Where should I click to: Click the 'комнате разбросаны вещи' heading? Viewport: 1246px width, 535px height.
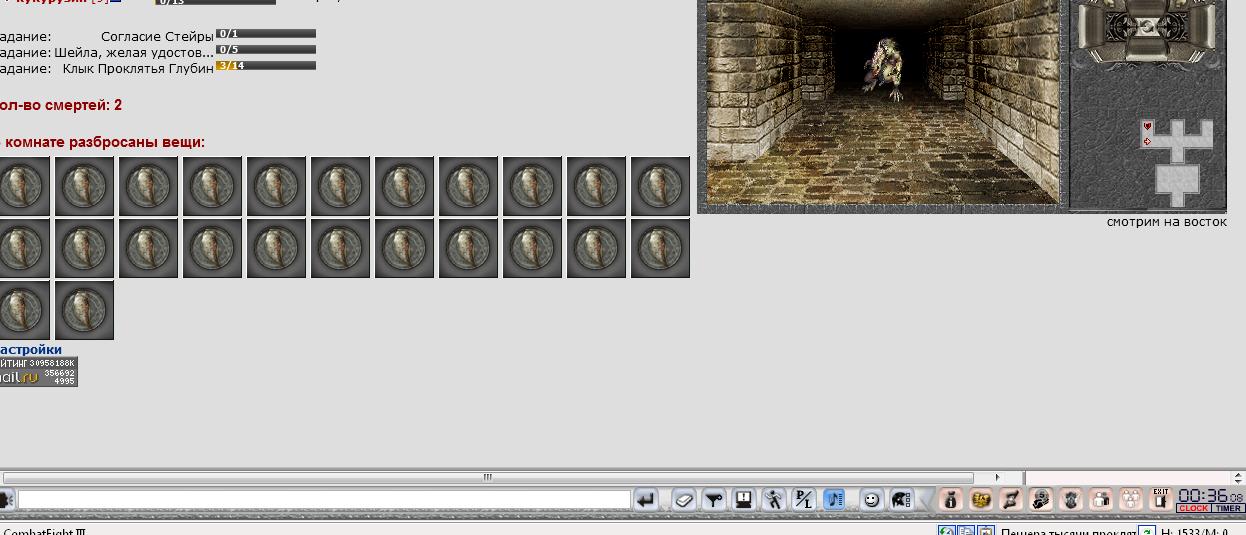(x=105, y=142)
